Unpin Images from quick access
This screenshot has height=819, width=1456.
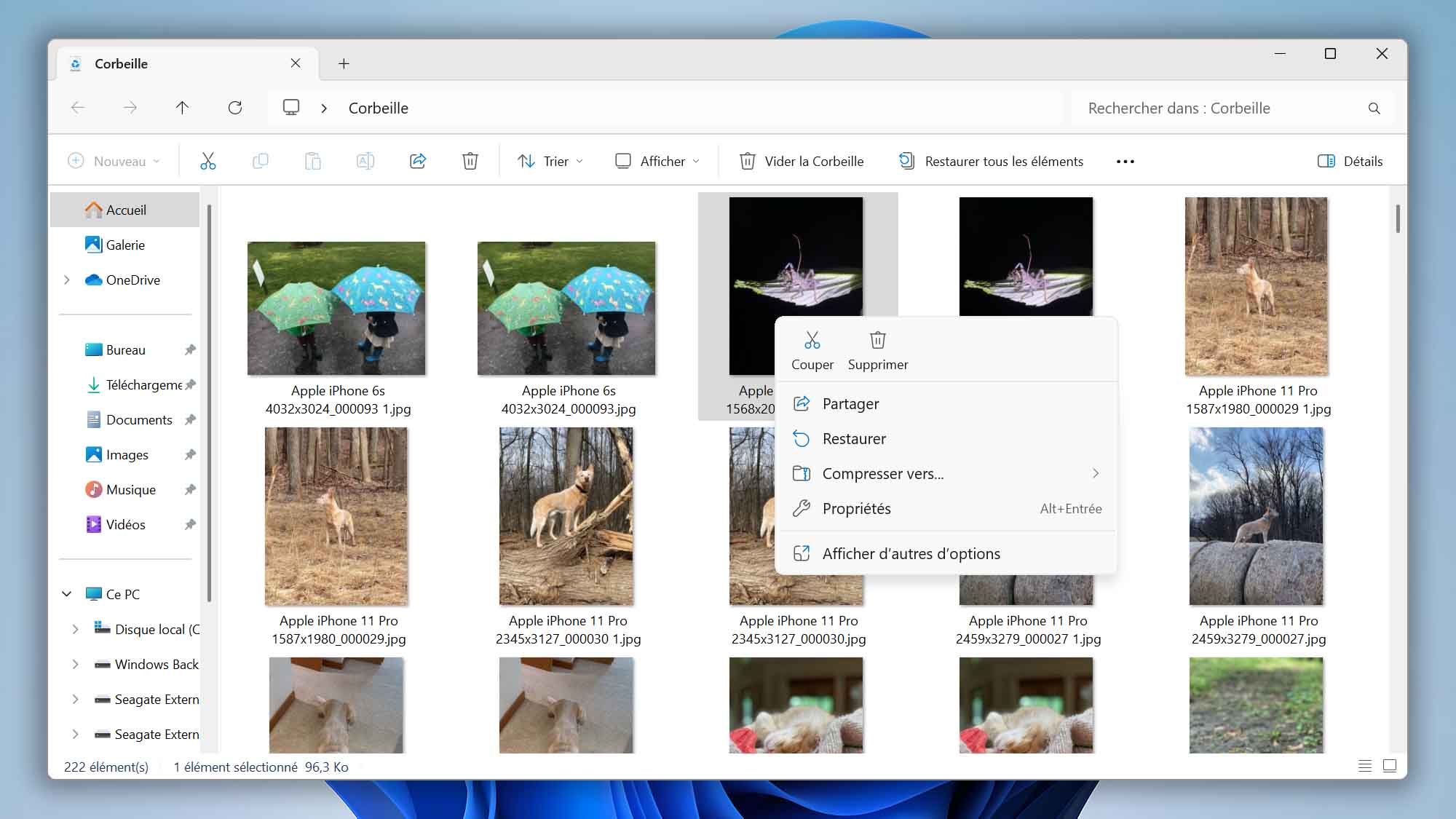[190, 455]
